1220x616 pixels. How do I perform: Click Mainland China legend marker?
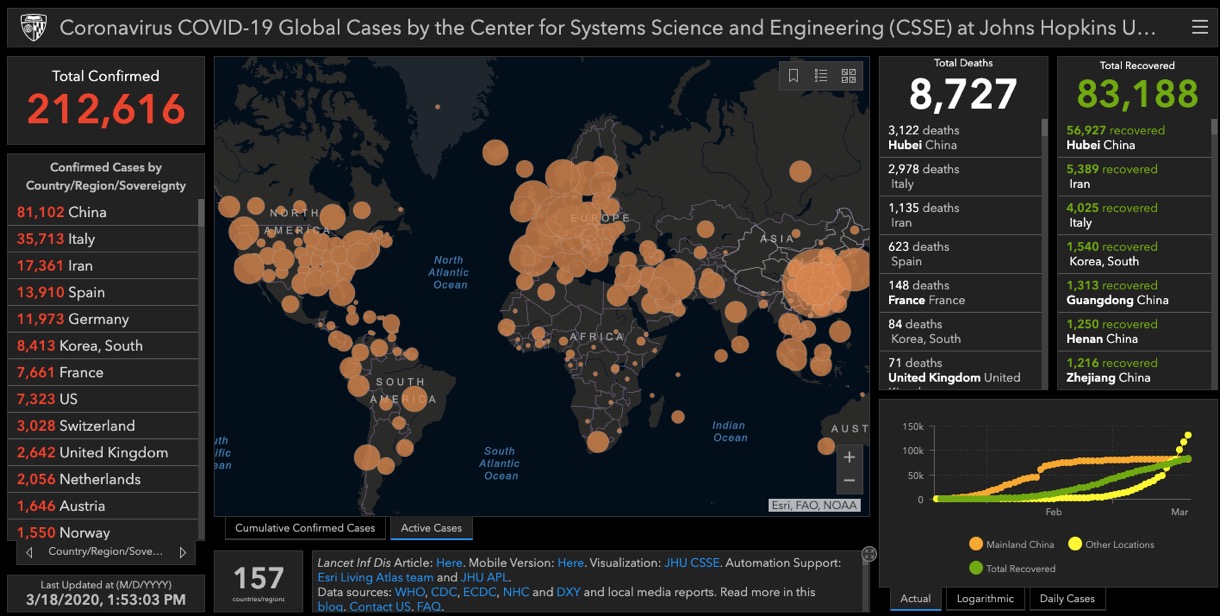click(x=976, y=544)
